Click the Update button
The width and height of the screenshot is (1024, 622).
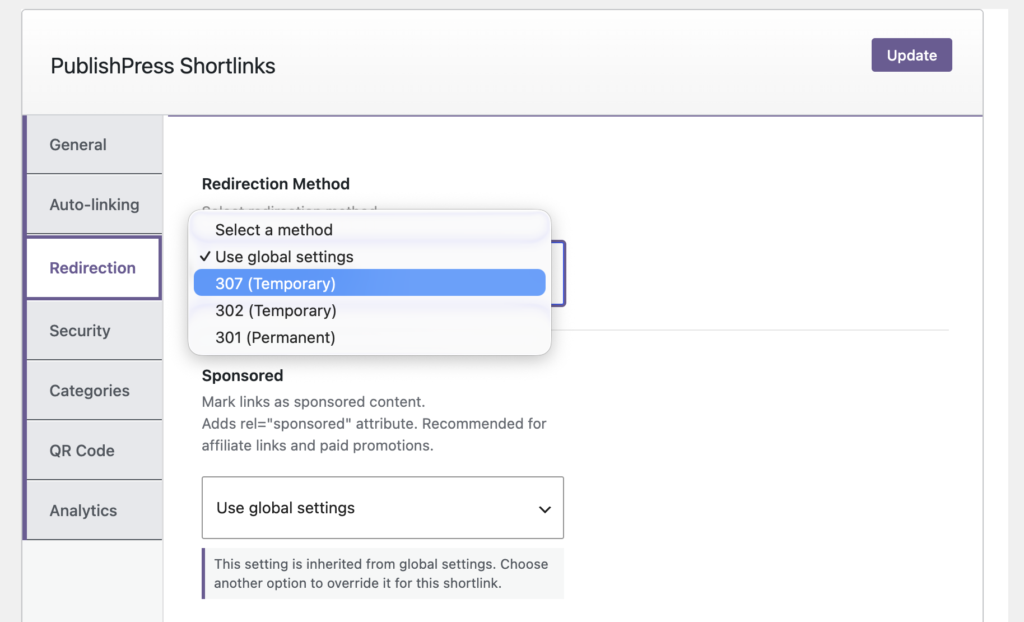point(911,55)
